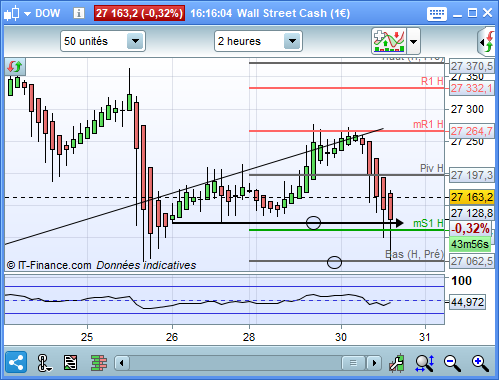Viewport: 499px width, 380px height.
Task: Click scrollbar left arrow
Action: pyautogui.click(x=122, y=363)
